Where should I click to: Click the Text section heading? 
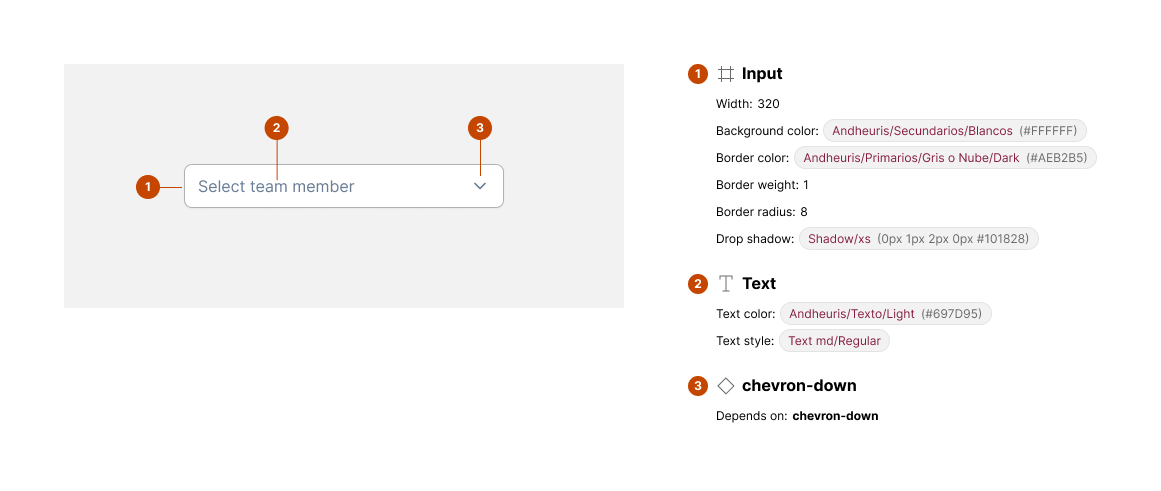click(x=759, y=284)
